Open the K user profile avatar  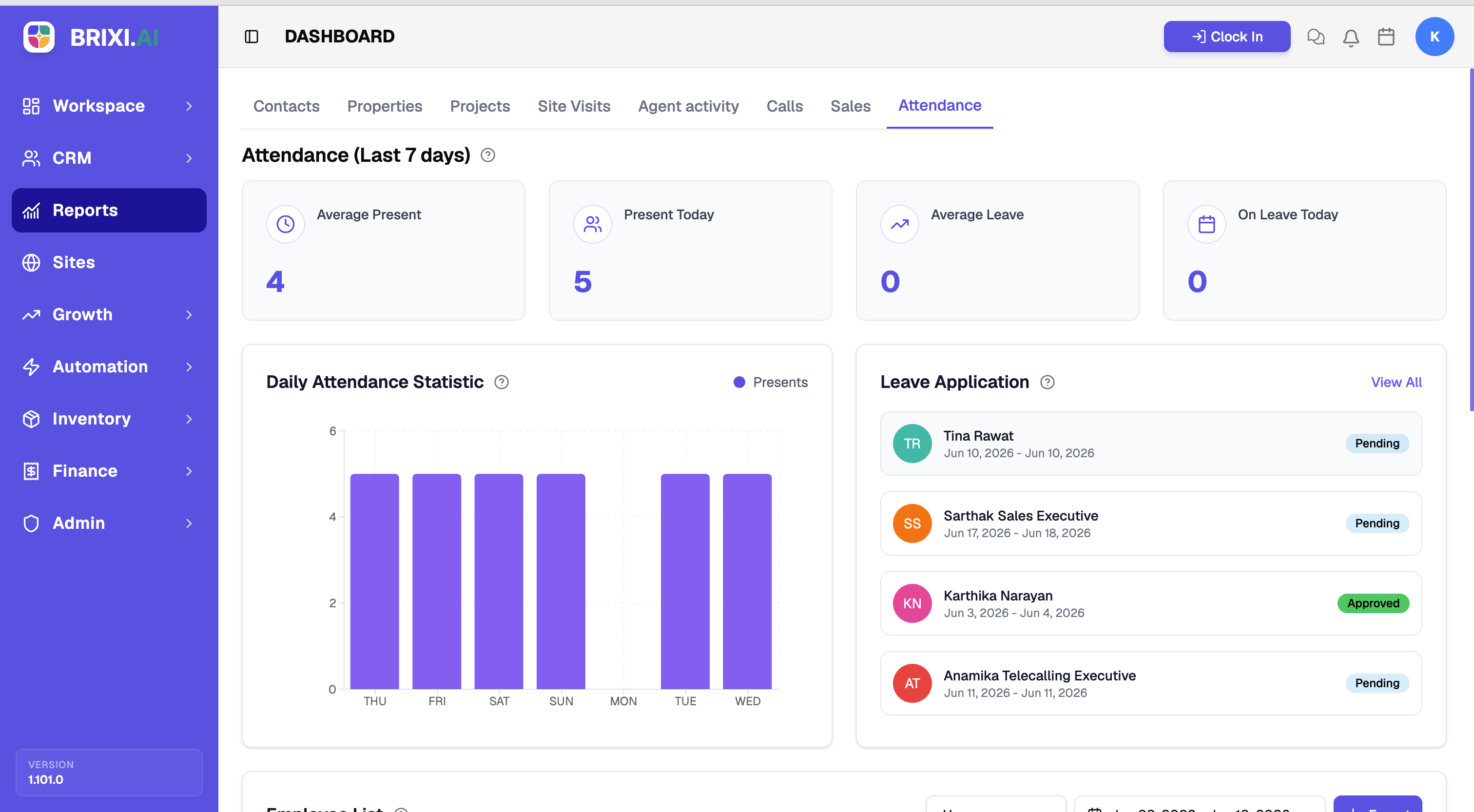point(1435,37)
